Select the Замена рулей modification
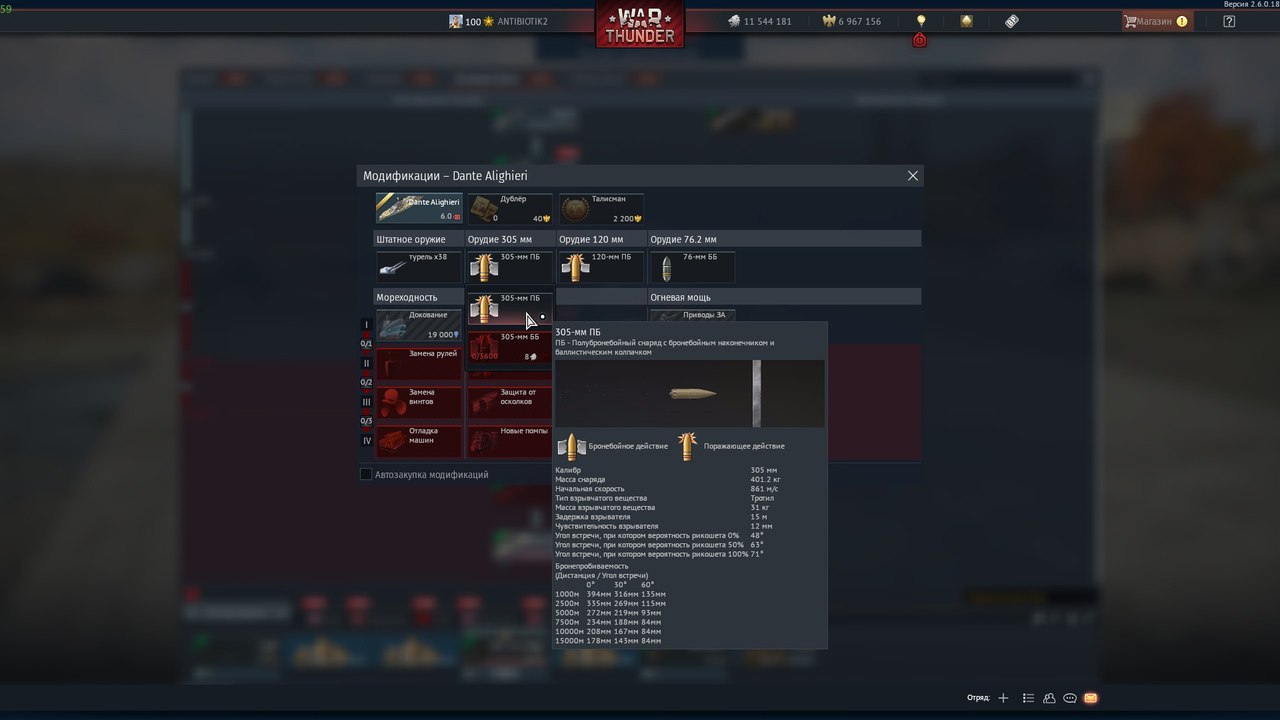The image size is (1280, 720). click(419, 363)
